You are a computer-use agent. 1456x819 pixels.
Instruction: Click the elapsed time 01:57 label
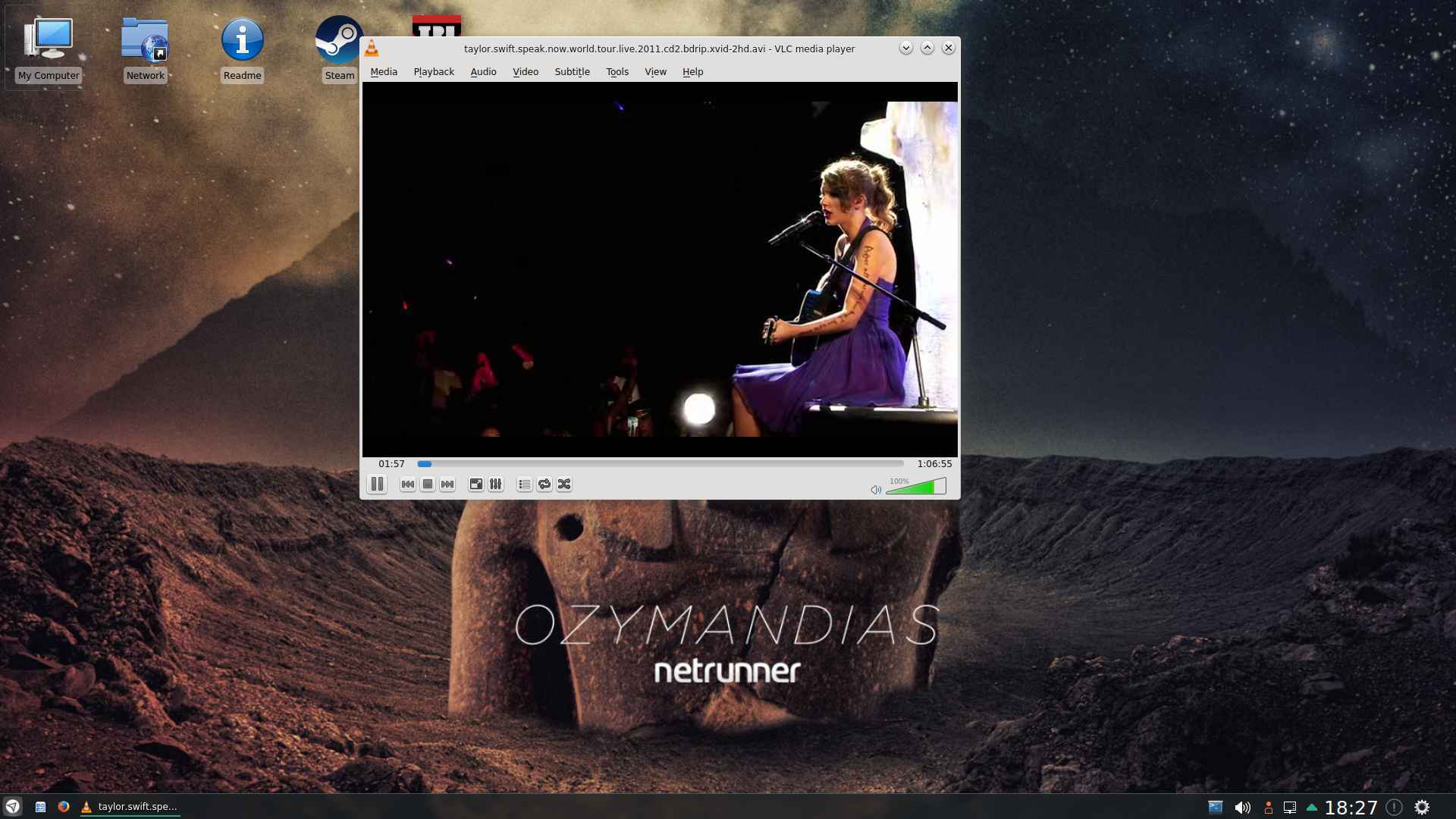click(x=391, y=463)
